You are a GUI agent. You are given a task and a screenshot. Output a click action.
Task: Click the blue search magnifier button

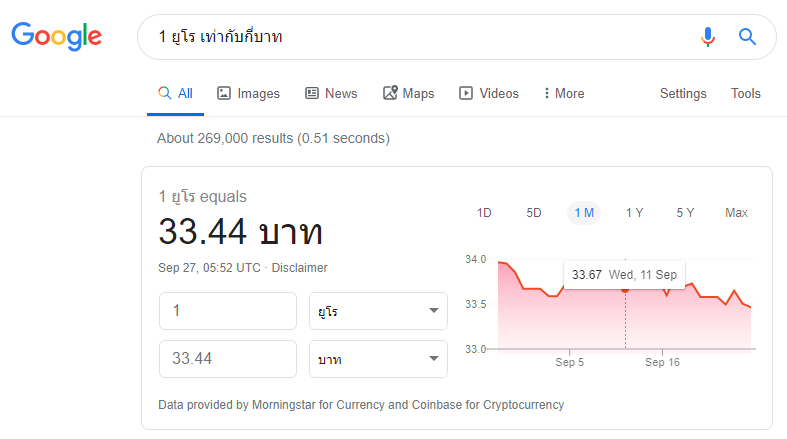(747, 37)
